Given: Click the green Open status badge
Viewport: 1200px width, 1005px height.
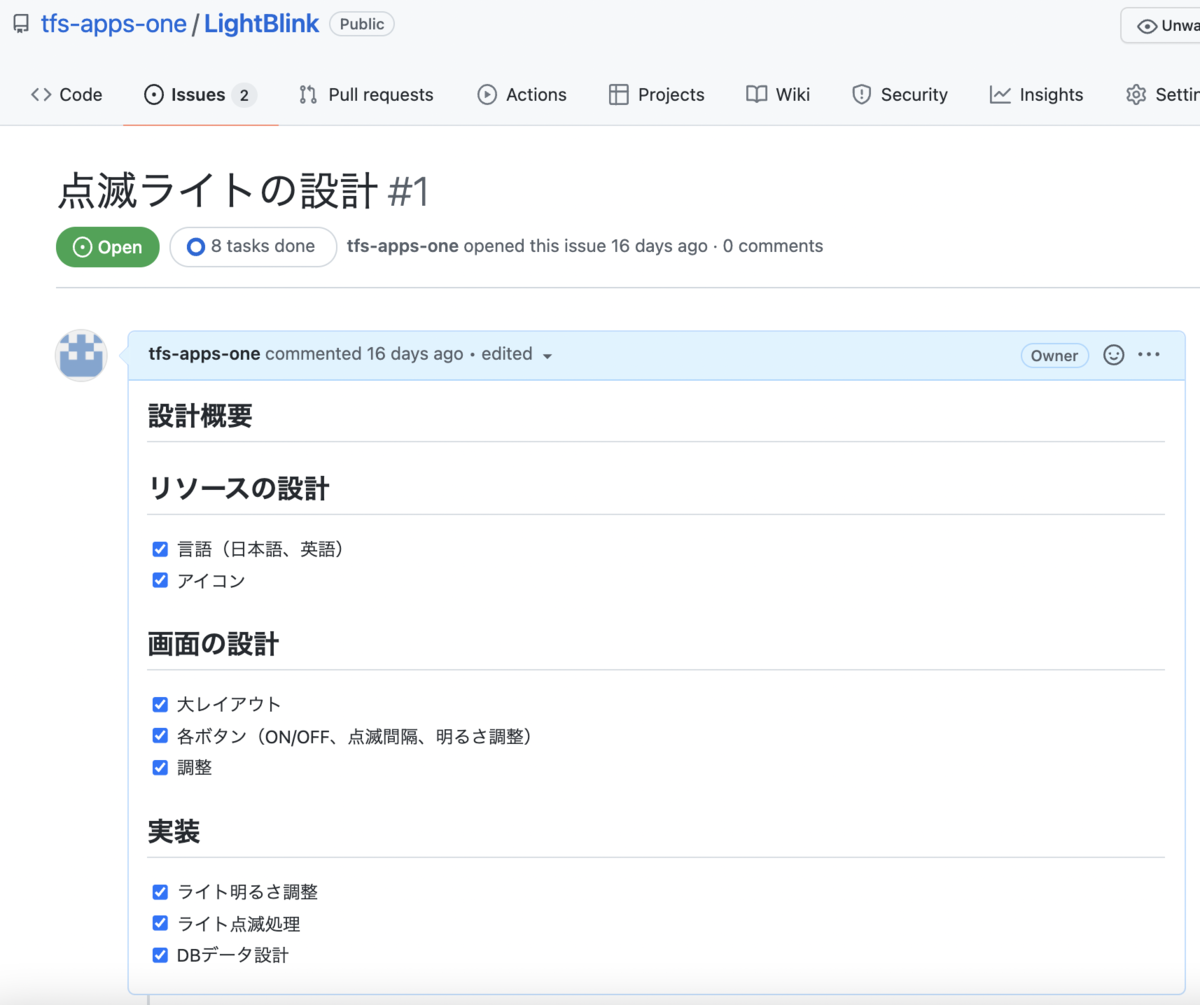Looking at the screenshot, I should tap(108, 247).
